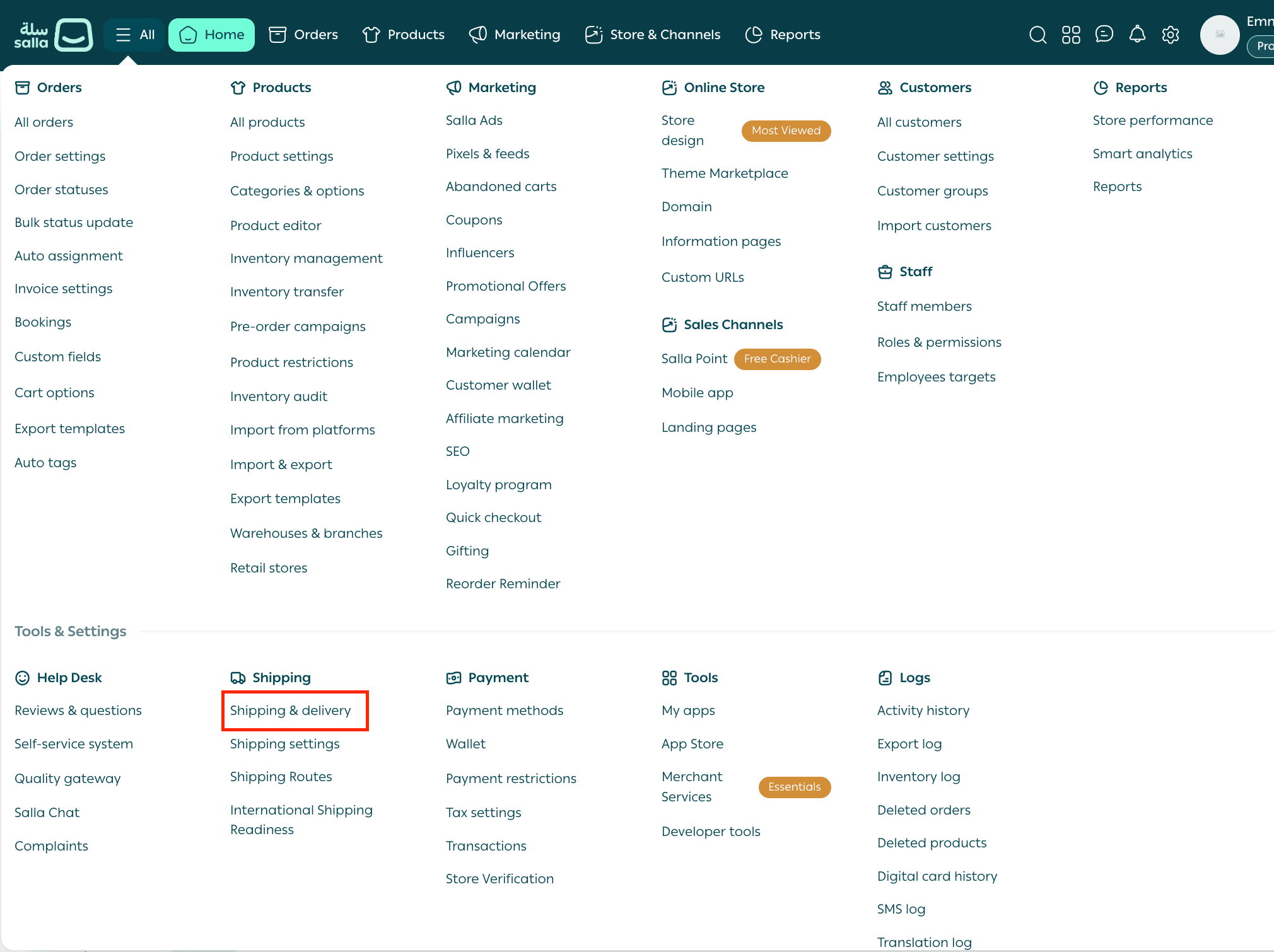Go to the Home tab

pos(211,35)
